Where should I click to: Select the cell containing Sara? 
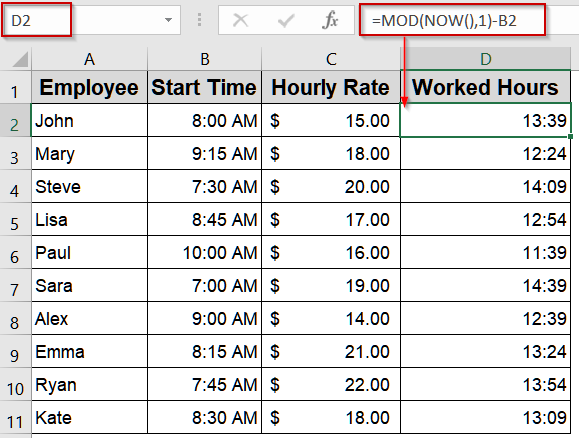89,285
